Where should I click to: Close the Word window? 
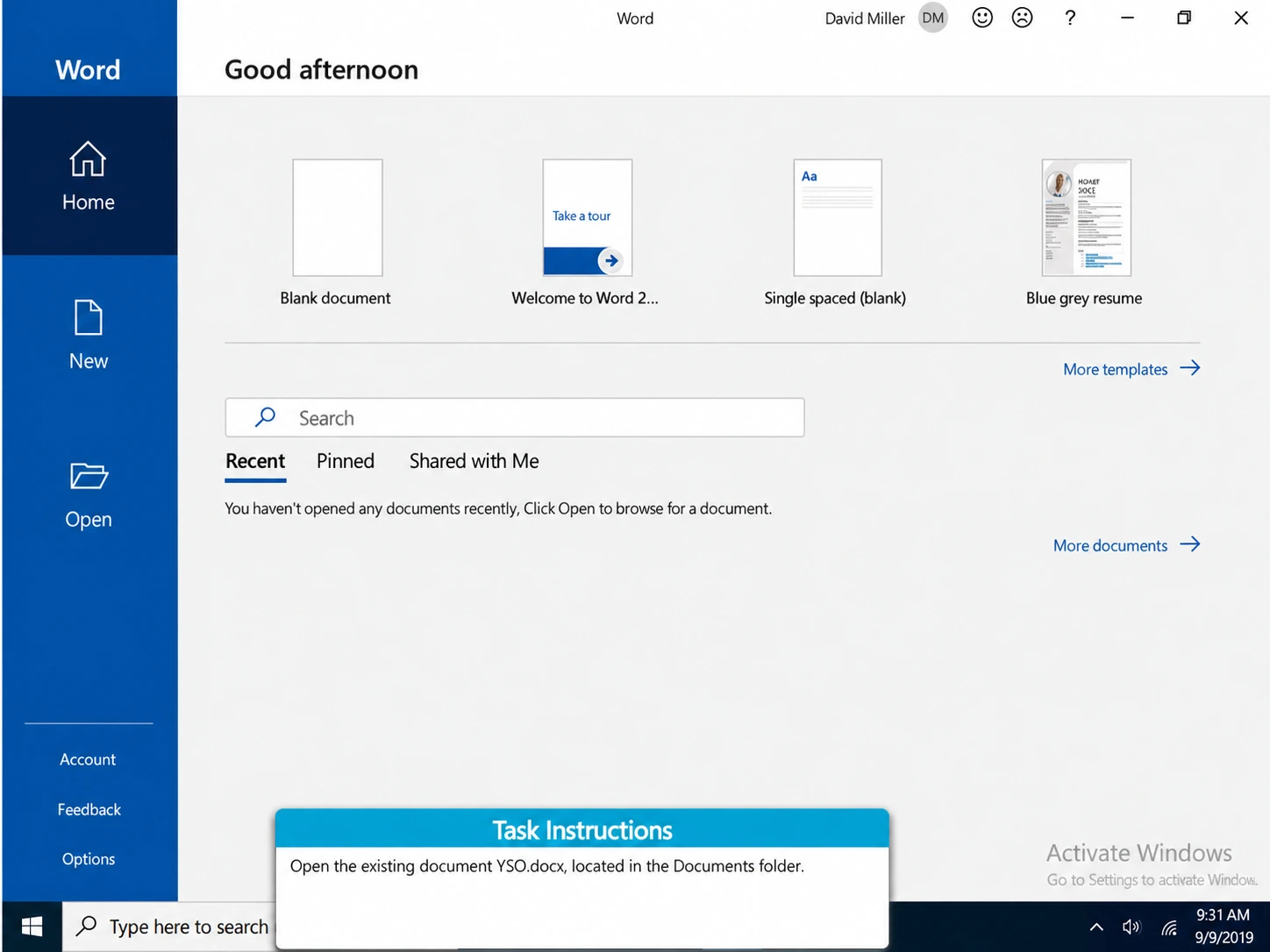1241,18
